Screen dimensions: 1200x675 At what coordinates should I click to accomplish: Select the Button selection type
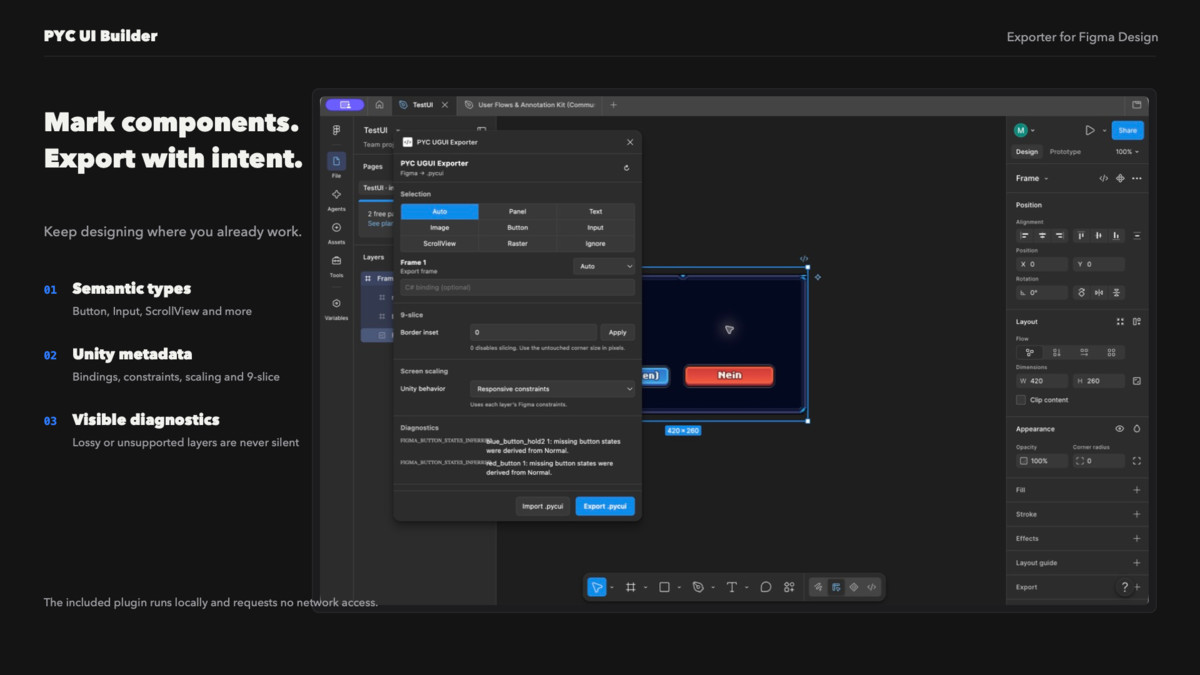point(517,228)
